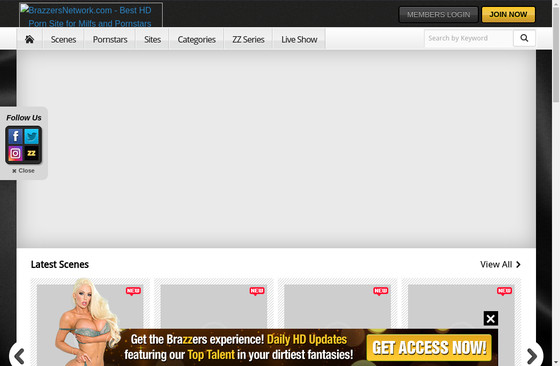Open the ZZ Series menu item
The height and width of the screenshot is (366, 560).
pyautogui.click(x=248, y=39)
